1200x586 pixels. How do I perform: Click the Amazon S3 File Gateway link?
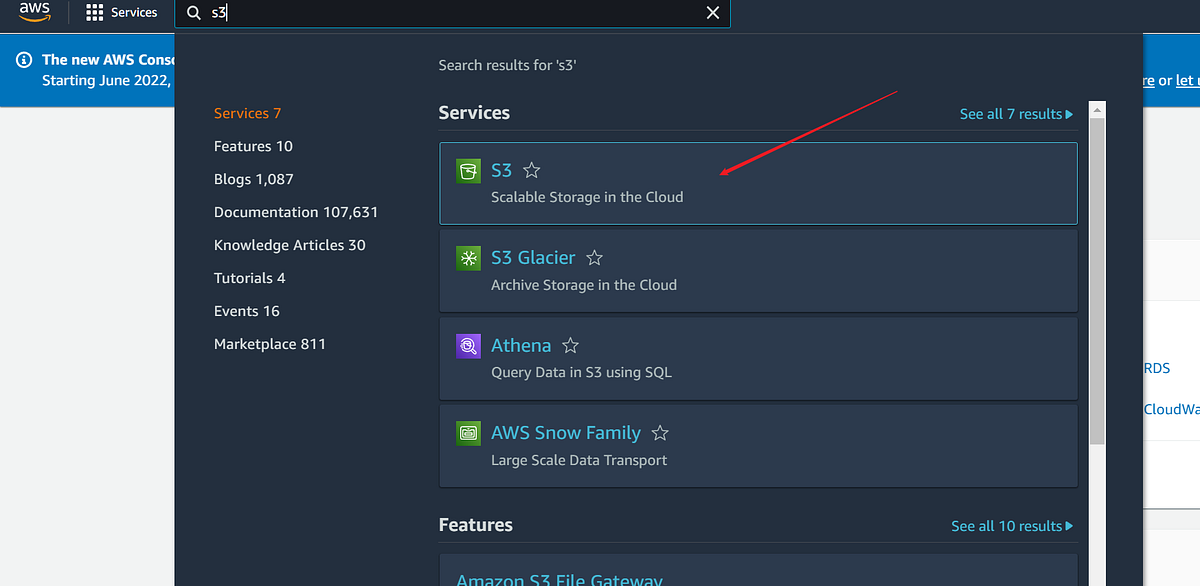pyautogui.click(x=558, y=578)
